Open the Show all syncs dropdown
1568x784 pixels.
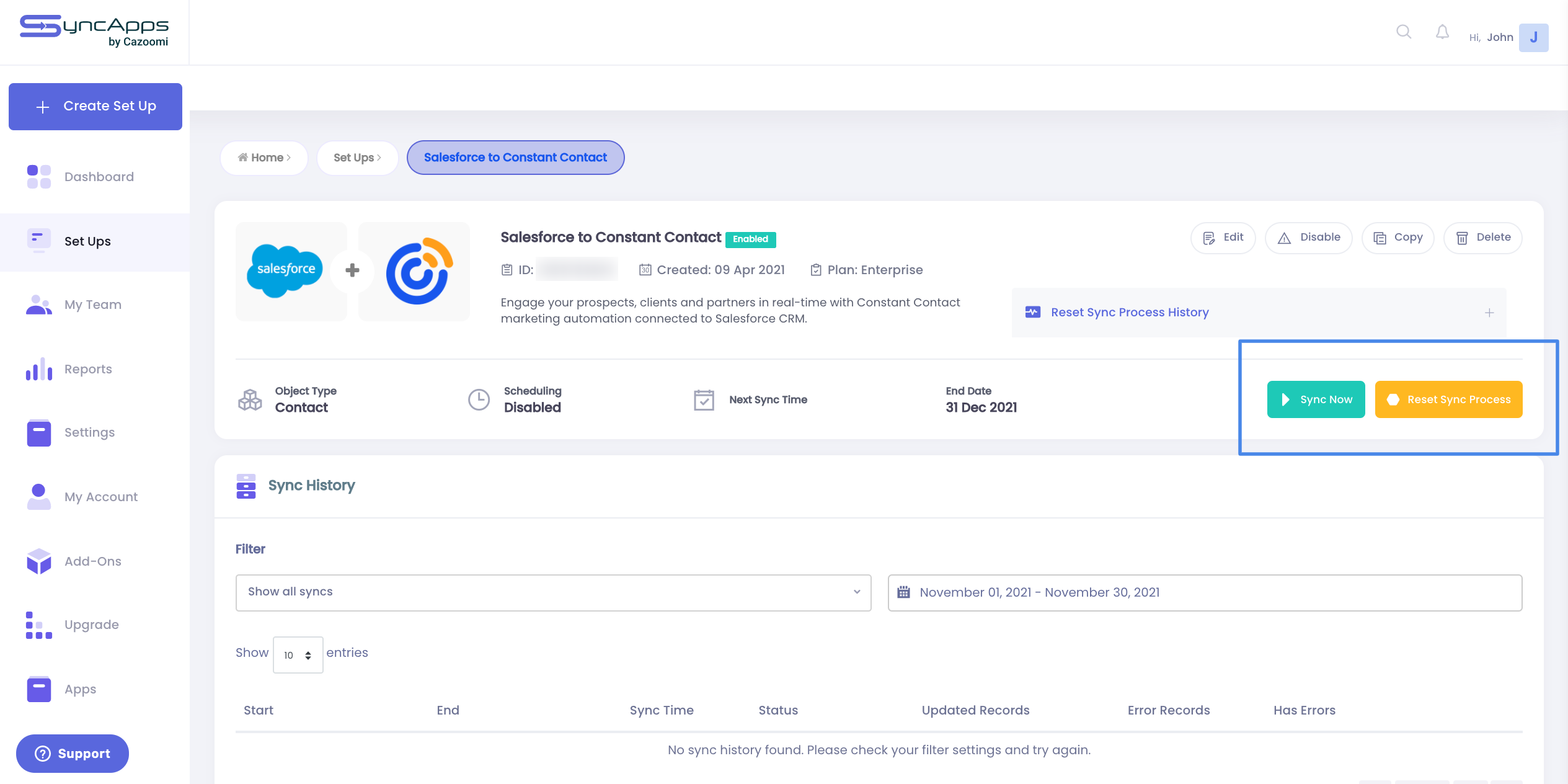click(553, 592)
